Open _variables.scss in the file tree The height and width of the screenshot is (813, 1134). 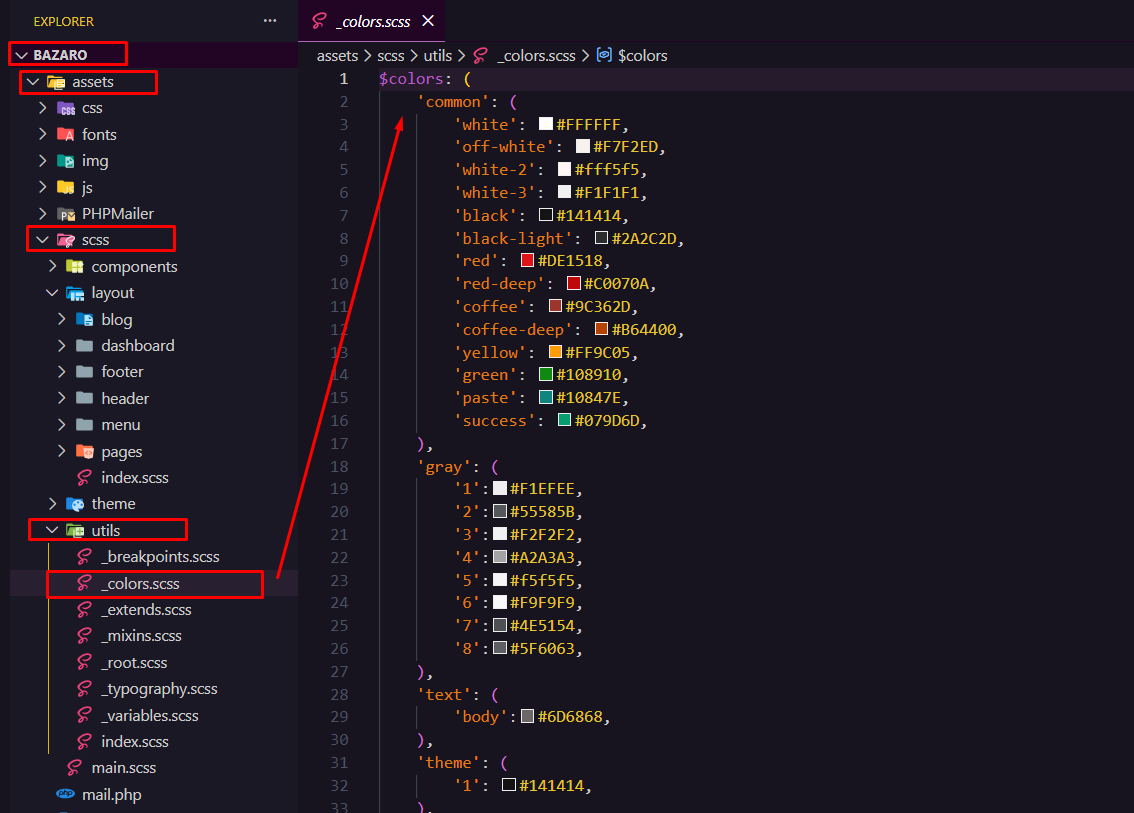(x=149, y=716)
